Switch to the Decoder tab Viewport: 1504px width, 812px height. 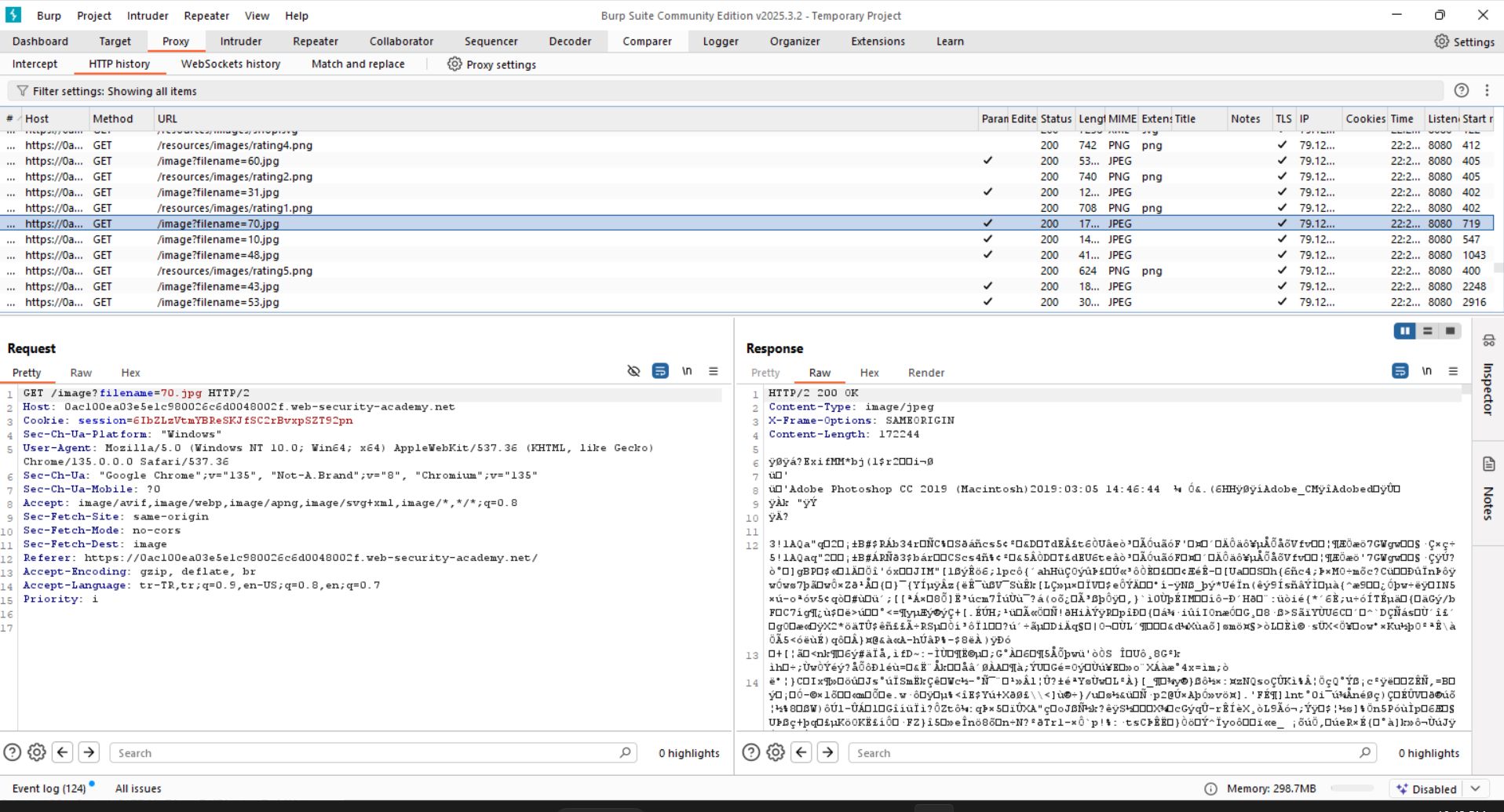pyautogui.click(x=570, y=42)
